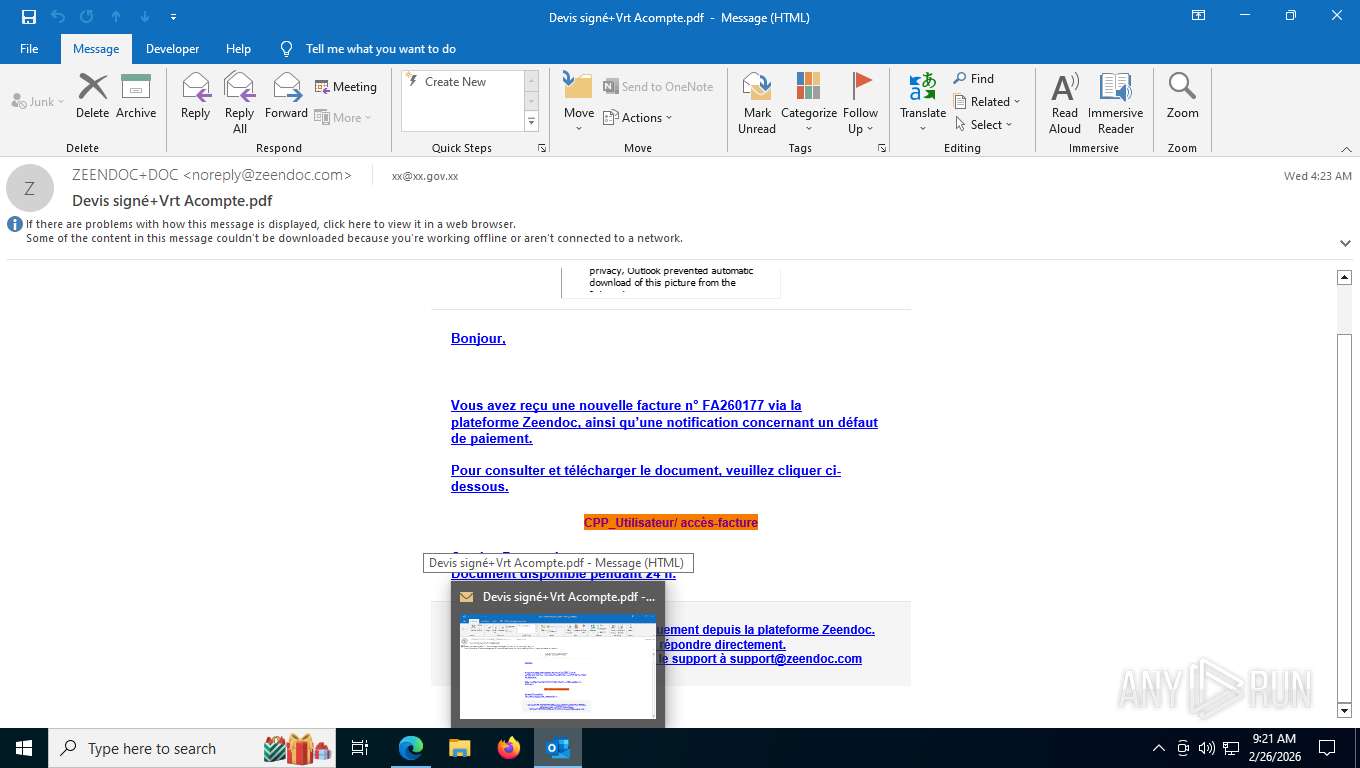Open Immersive Reader
The width and height of the screenshot is (1360, 768).
click(x=1115, y=103)
